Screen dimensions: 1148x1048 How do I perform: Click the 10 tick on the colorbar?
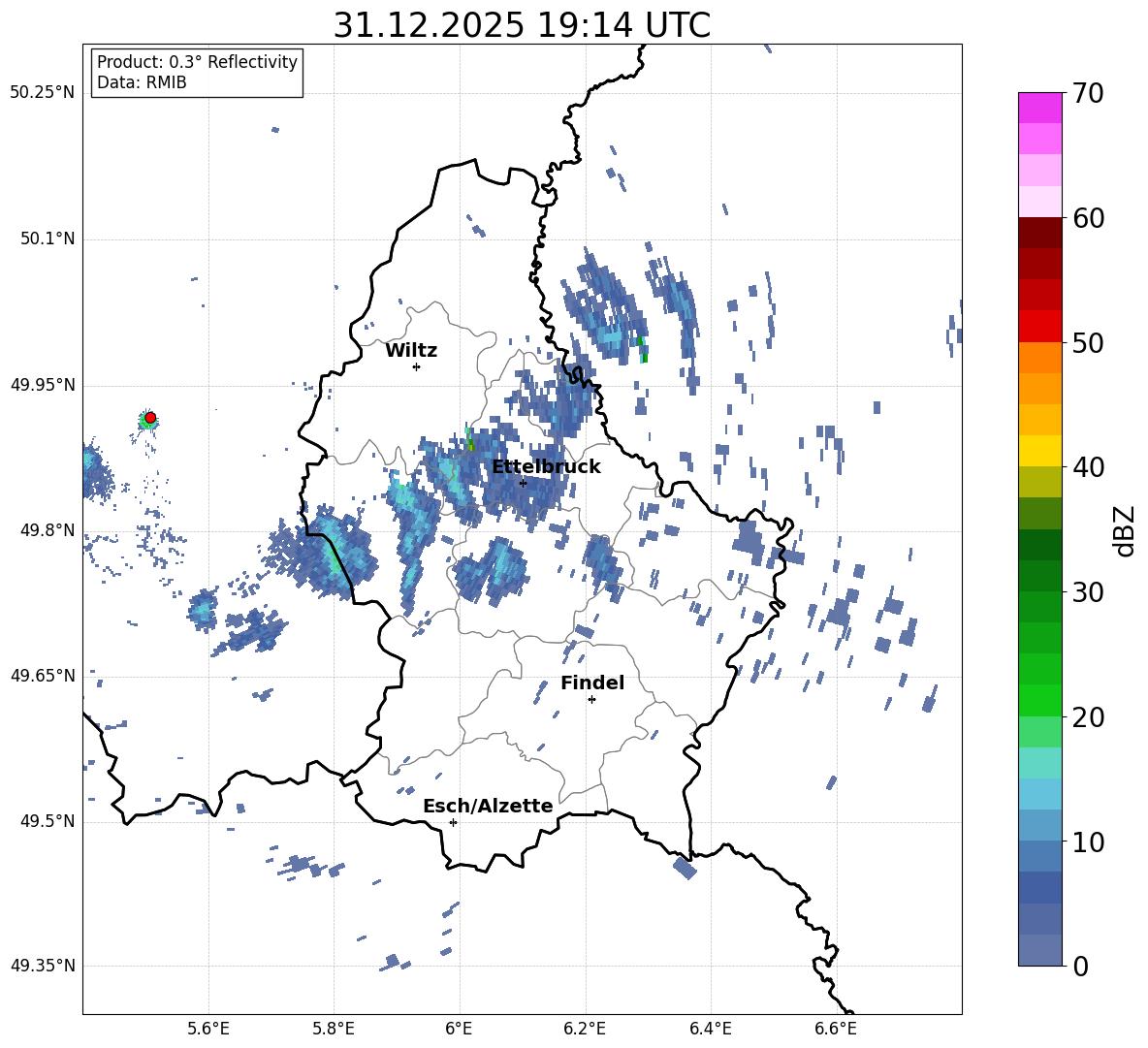1088,842
